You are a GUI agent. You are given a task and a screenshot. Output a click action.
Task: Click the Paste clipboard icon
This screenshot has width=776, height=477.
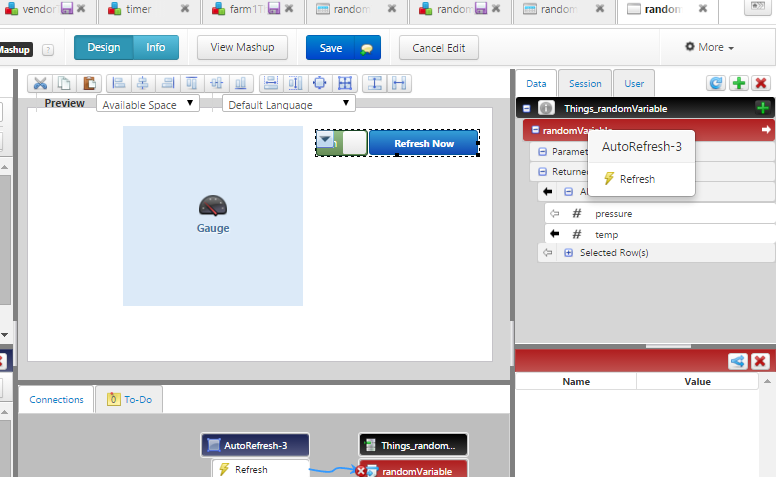(x=89, y=83)
